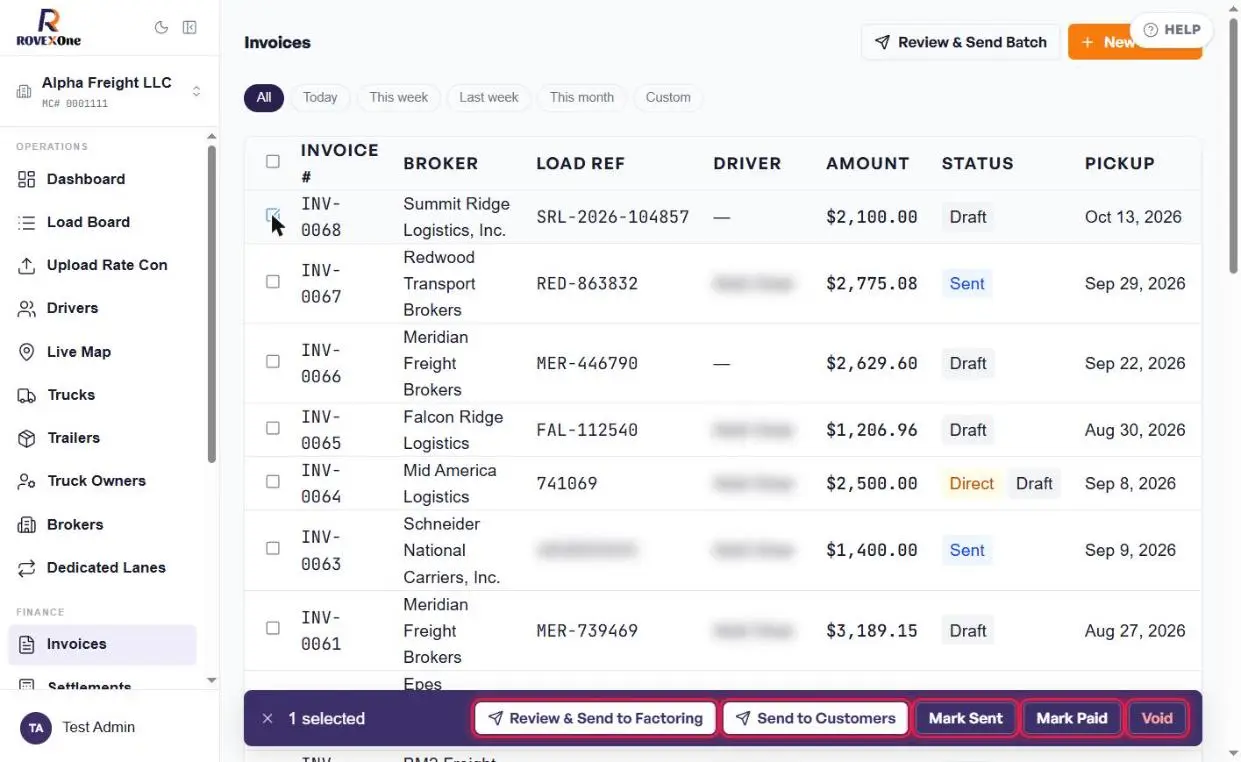The height and width of the screenshot is (762, 1241).
Task: Check the INV-0066 checkbox
Action: (x=273, y=362)
